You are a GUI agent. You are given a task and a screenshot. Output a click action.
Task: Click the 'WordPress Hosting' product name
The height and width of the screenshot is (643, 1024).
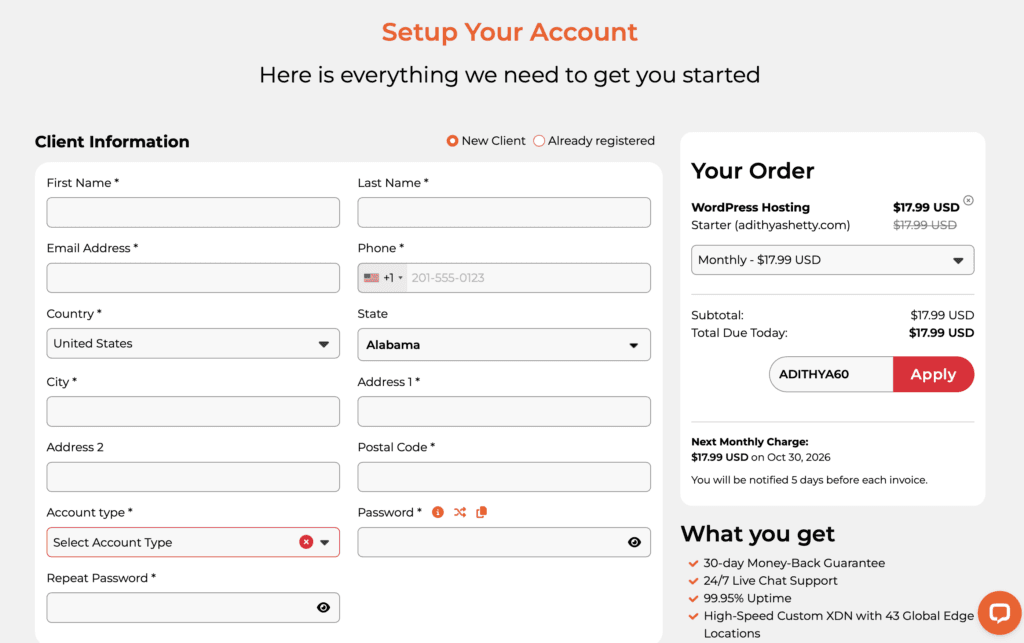click(750, 208)
